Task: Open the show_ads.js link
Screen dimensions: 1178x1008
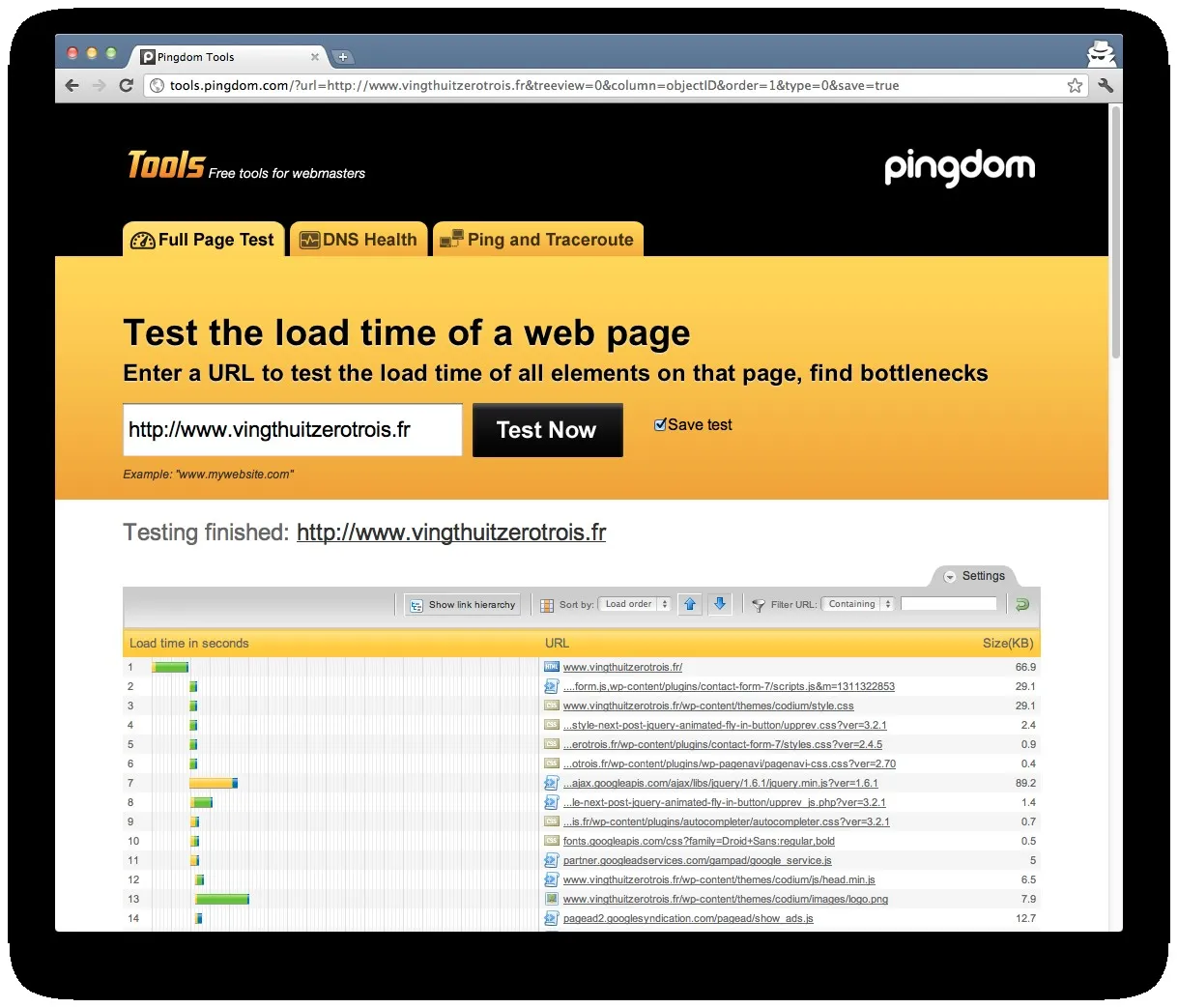Action: 688,918
